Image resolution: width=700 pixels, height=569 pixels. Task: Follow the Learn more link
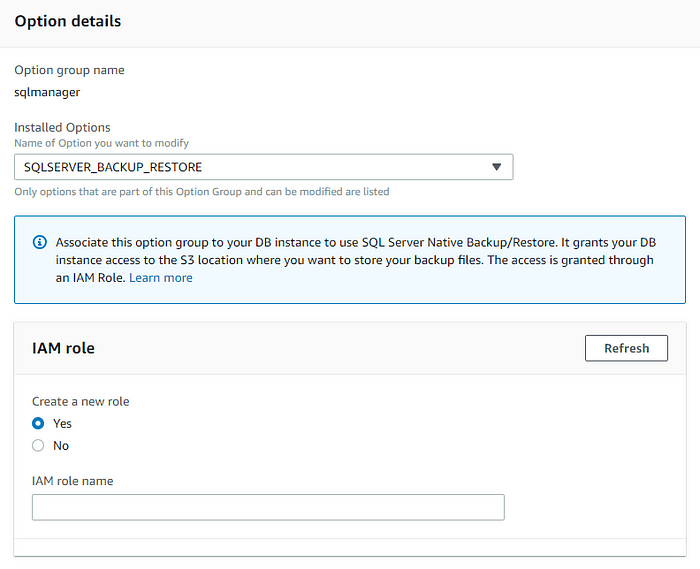tap(161, 278)
